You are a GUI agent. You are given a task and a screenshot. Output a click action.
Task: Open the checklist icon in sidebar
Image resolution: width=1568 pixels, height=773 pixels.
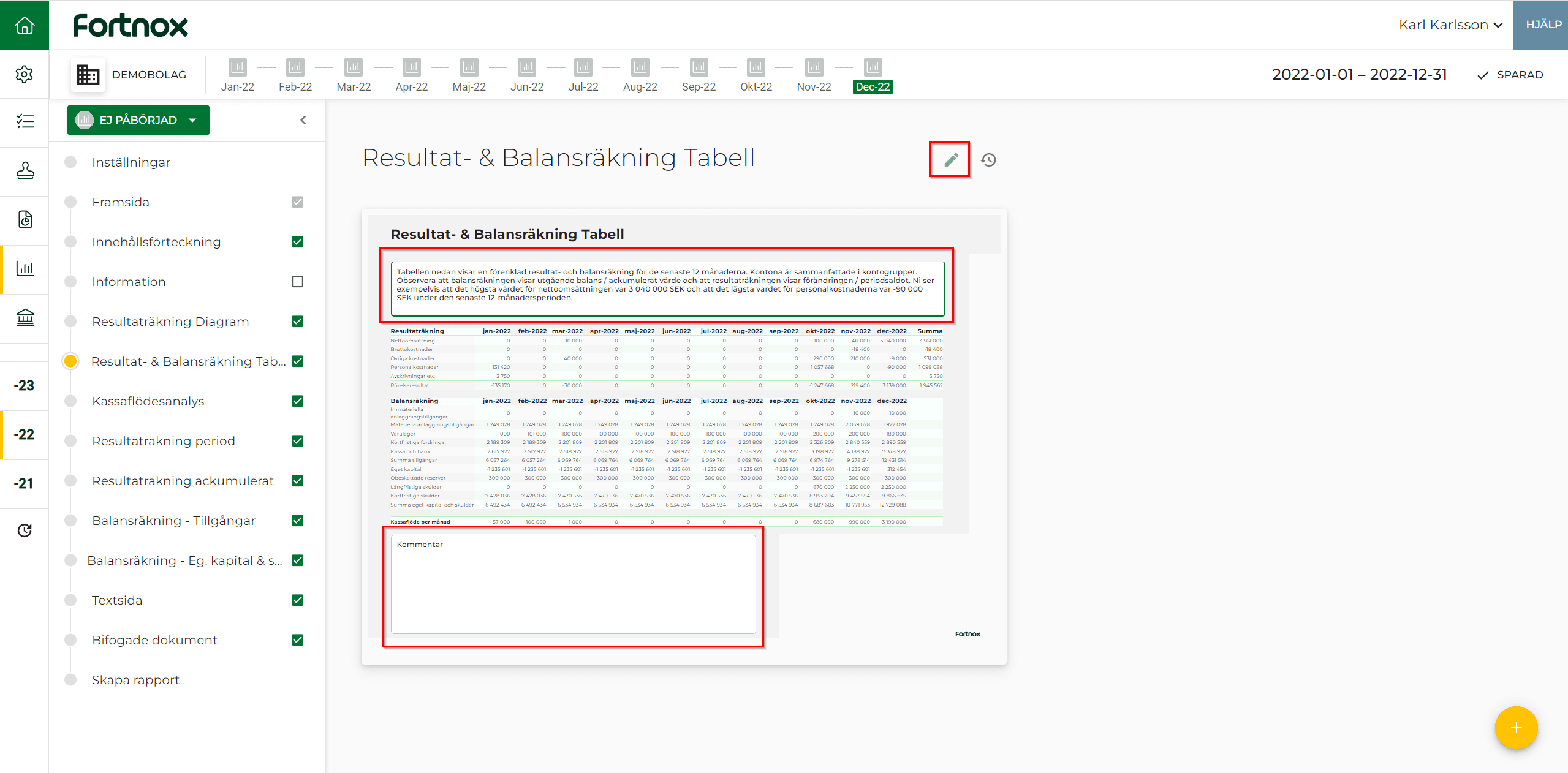(25, 121)
